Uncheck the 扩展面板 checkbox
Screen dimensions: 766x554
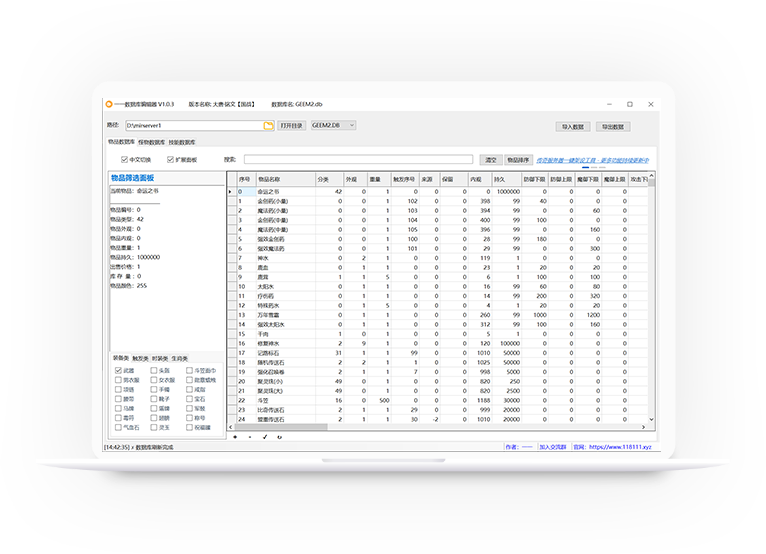pos(170,159)
